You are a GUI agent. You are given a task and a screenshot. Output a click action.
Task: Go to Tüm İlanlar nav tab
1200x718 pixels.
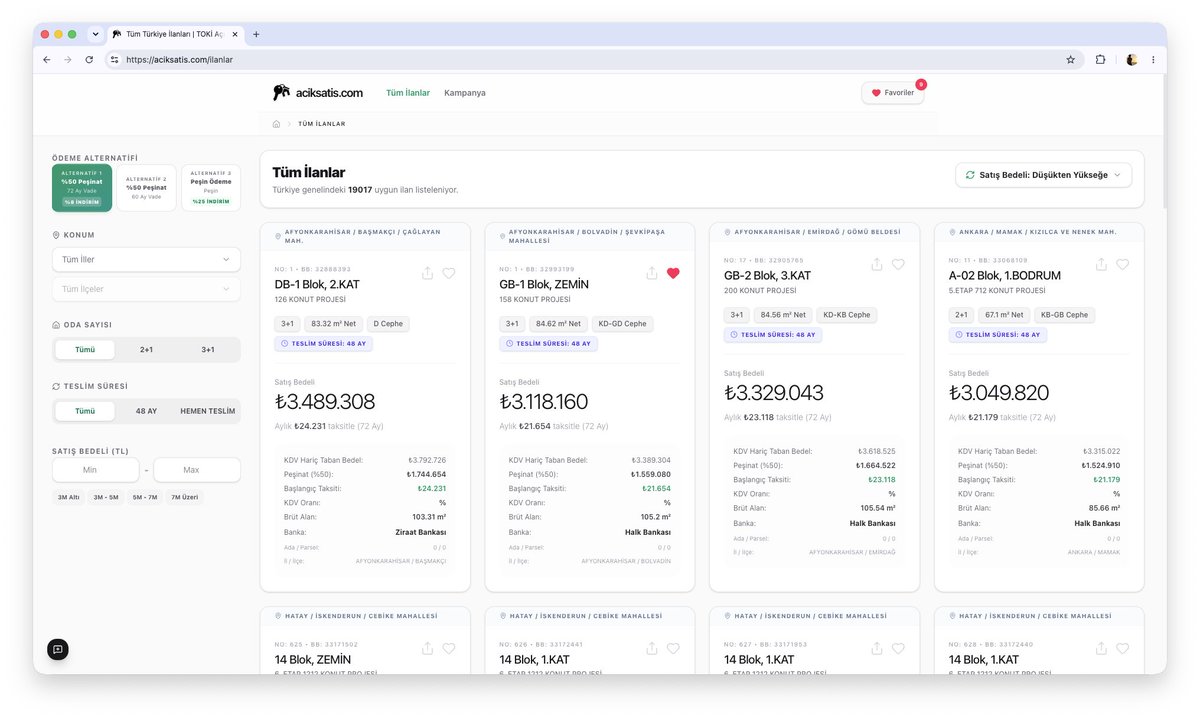pyautogui.click(x=408, y=93)
